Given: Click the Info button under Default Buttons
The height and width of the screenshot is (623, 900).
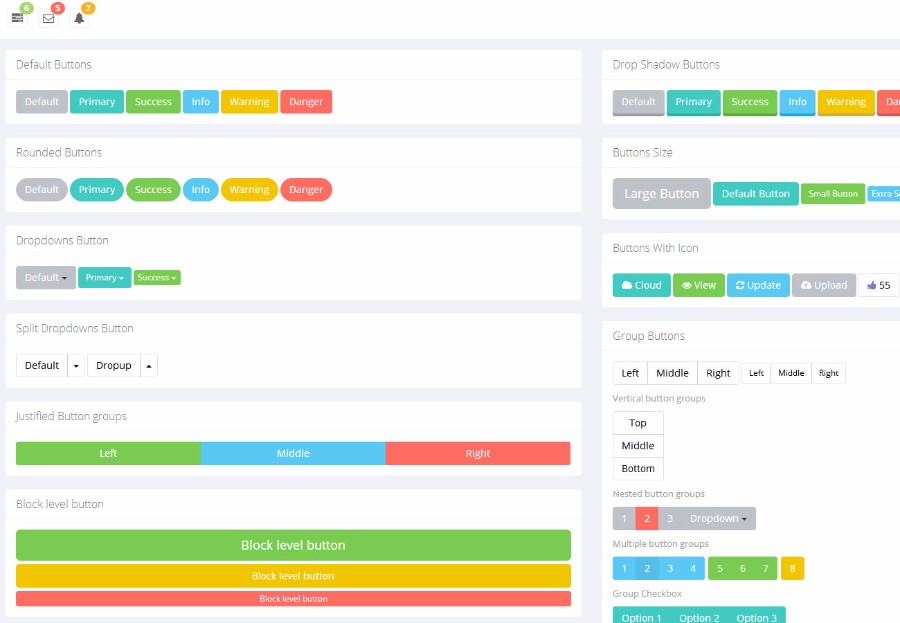Looking at the screenshot, I should (201, 102).
